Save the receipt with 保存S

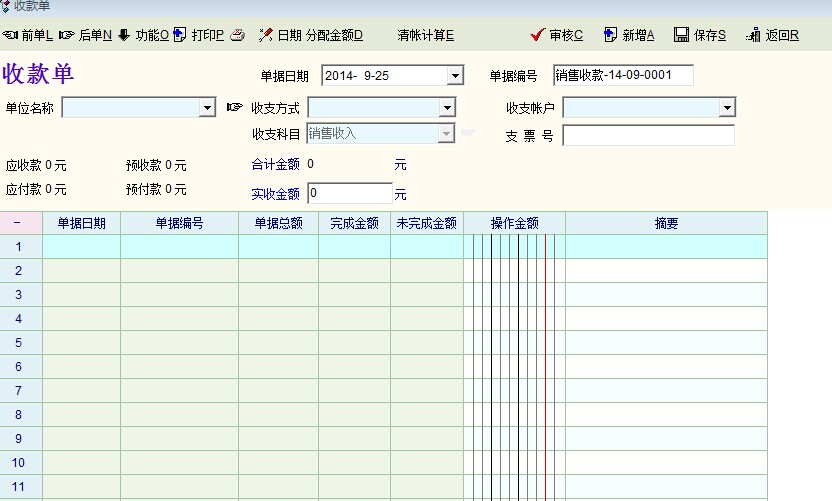pos(701,35)
